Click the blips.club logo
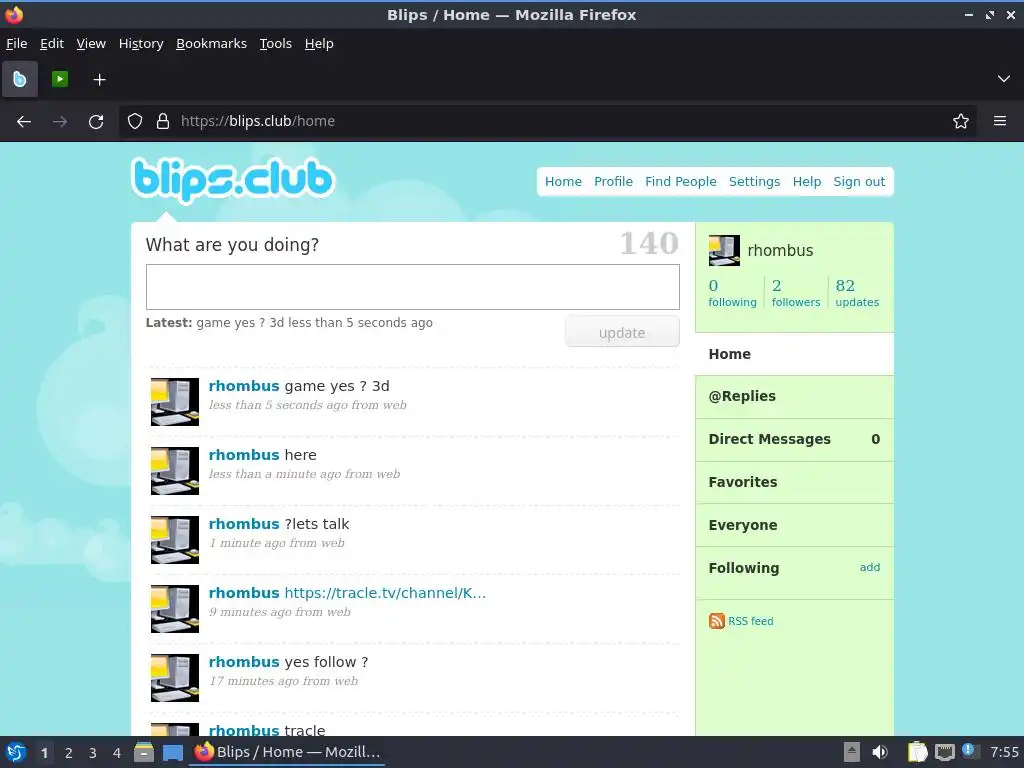1024x768 pixels. [232, 180]
